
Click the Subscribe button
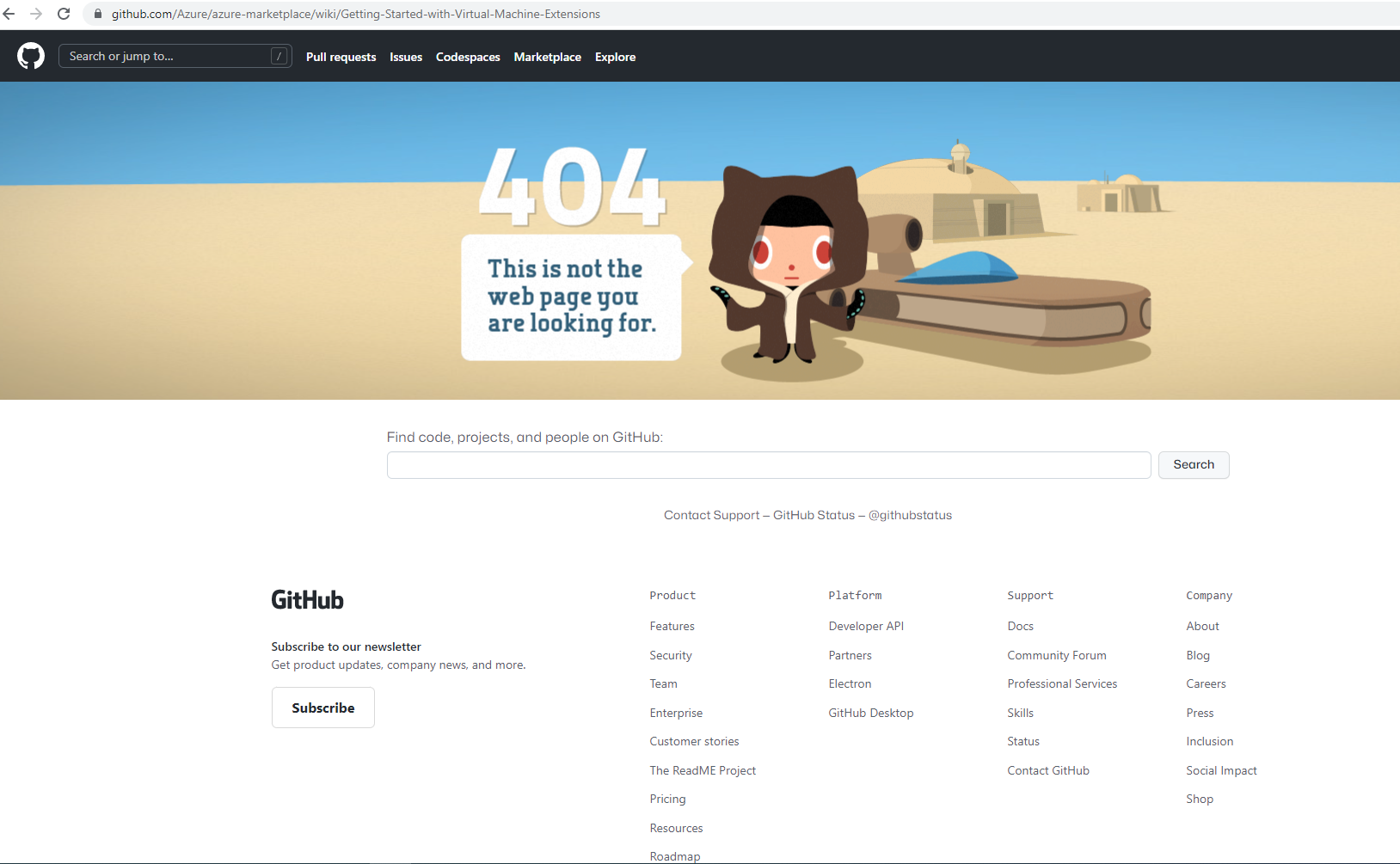click(x=322, y=707)
